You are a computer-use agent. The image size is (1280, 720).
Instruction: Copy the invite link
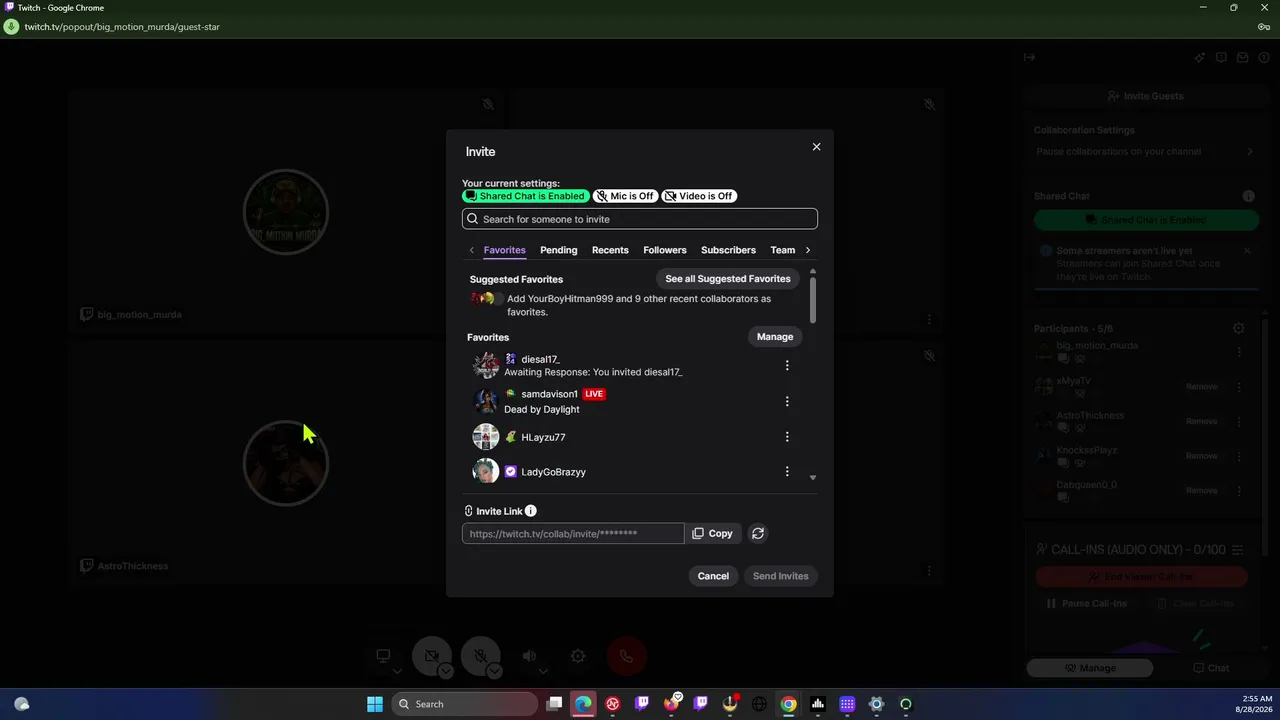[x=713, y=534]
